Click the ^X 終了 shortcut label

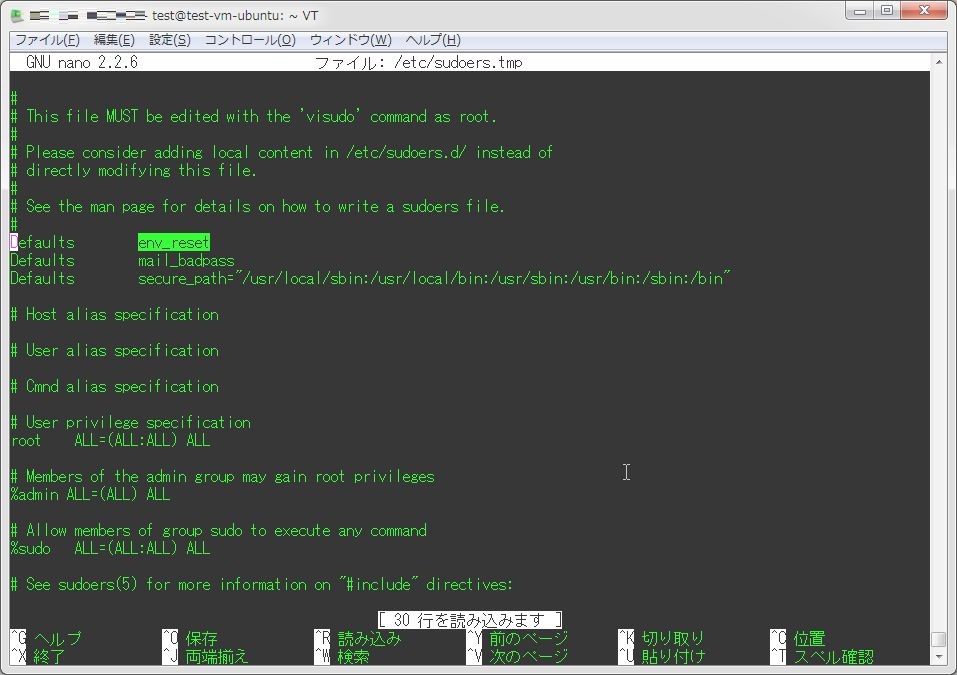[38, 657]
